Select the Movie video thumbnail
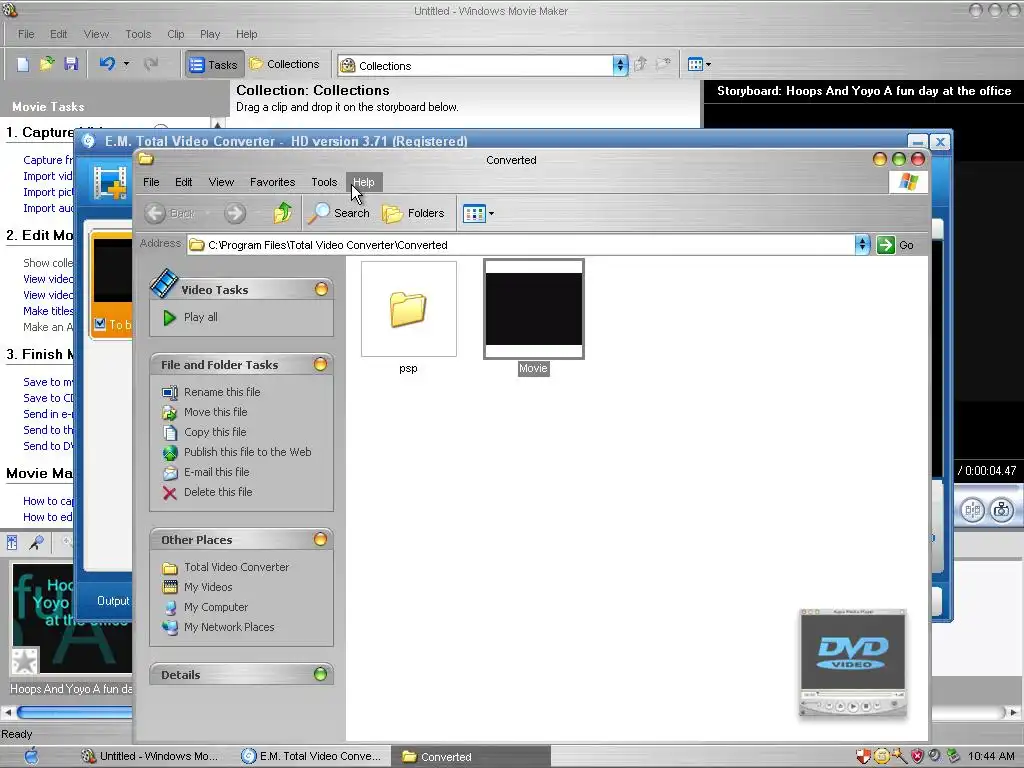 [534, 309]
